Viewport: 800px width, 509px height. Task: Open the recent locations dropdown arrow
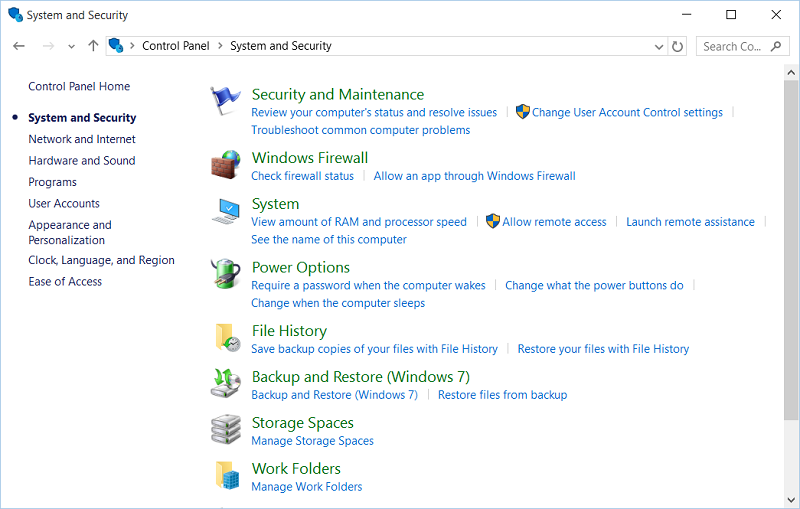pos(71,46)
